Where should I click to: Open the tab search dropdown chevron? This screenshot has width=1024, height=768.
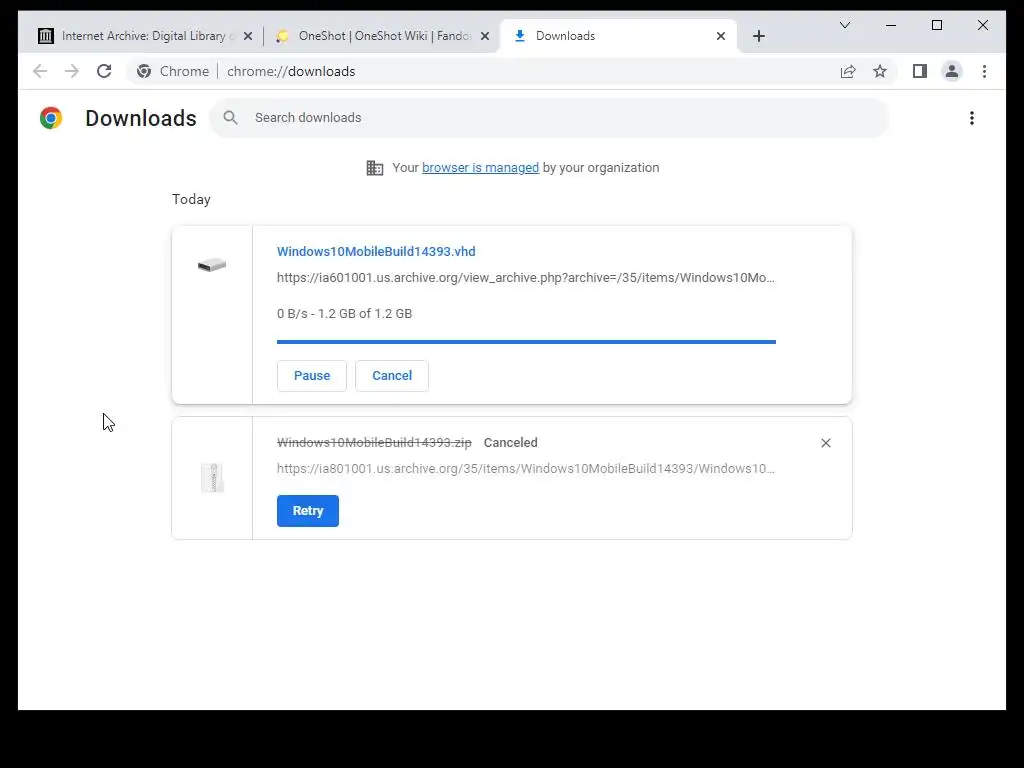(844, 25)
